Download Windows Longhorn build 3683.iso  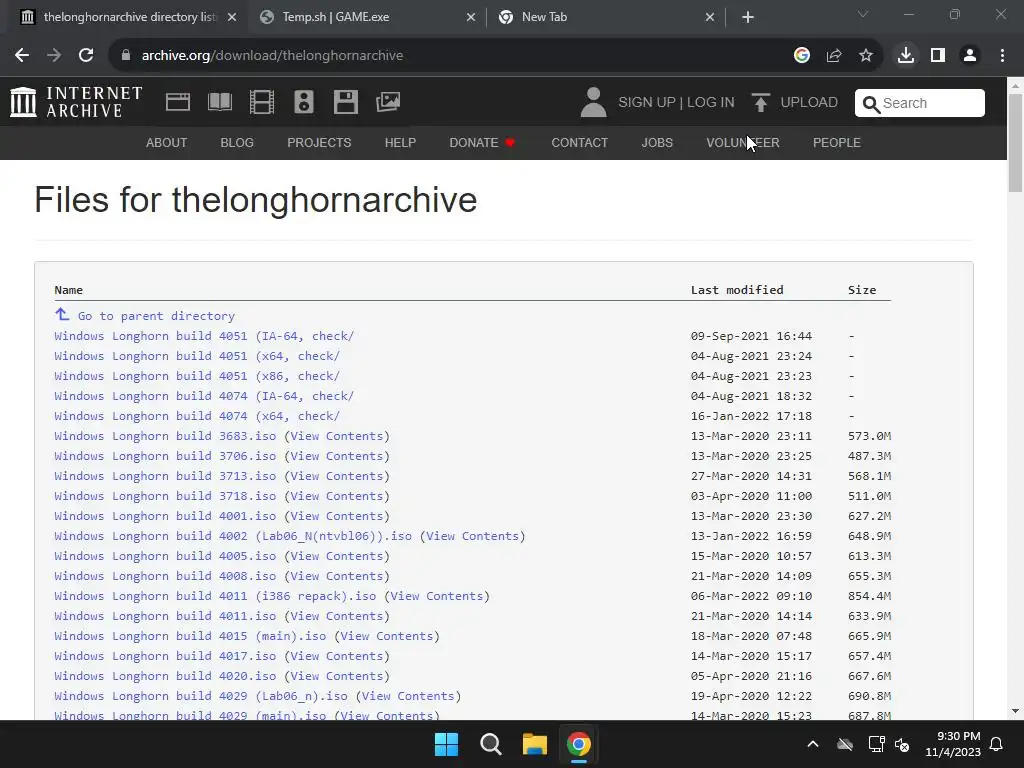(x=165, y=436)
